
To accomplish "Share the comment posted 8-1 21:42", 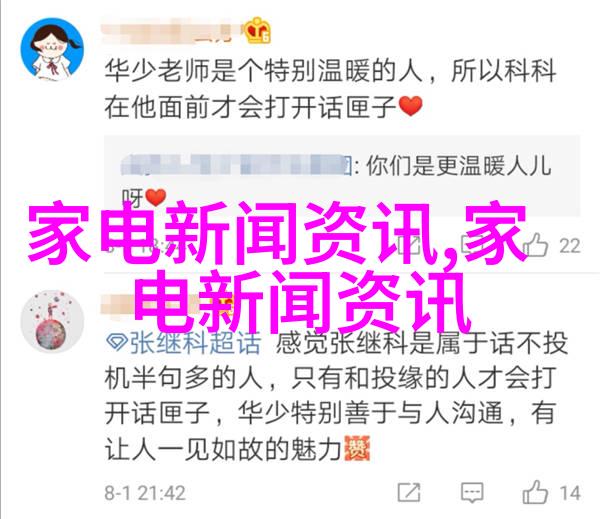I will click(409, 493).
